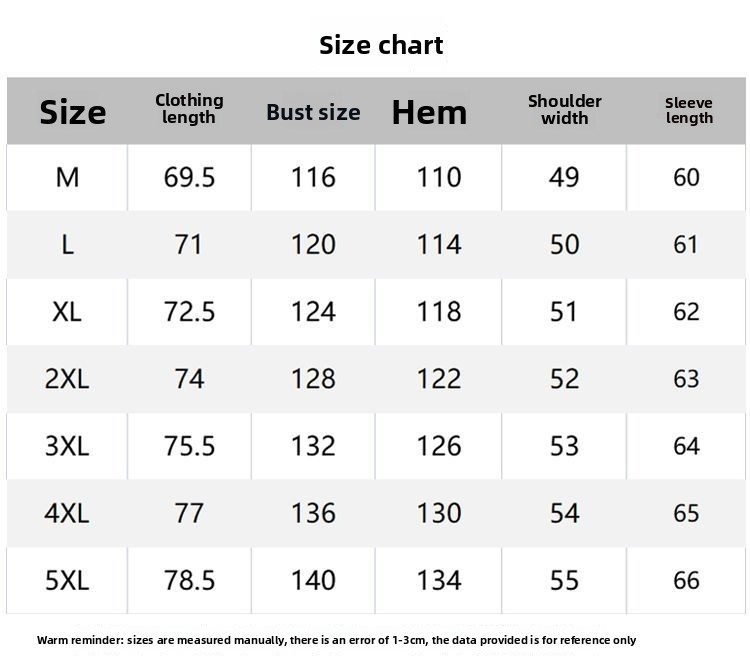The width and height of the screenshot is (750, 672).
Task: Click the 3XL size row label
Action: pyautogui.click(x=67, y=446)
